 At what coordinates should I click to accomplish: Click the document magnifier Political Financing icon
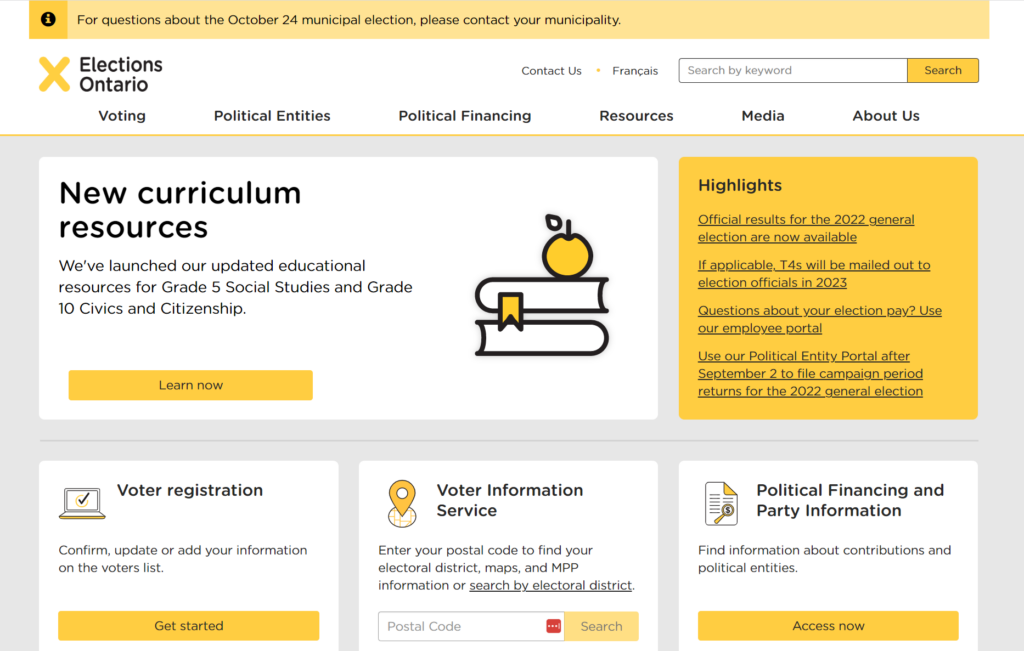pos(721,503)
